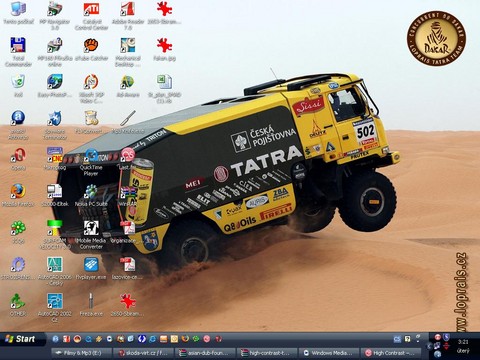
Task: Click the CS language indicator in taskbar
Action: coord(397,339)
